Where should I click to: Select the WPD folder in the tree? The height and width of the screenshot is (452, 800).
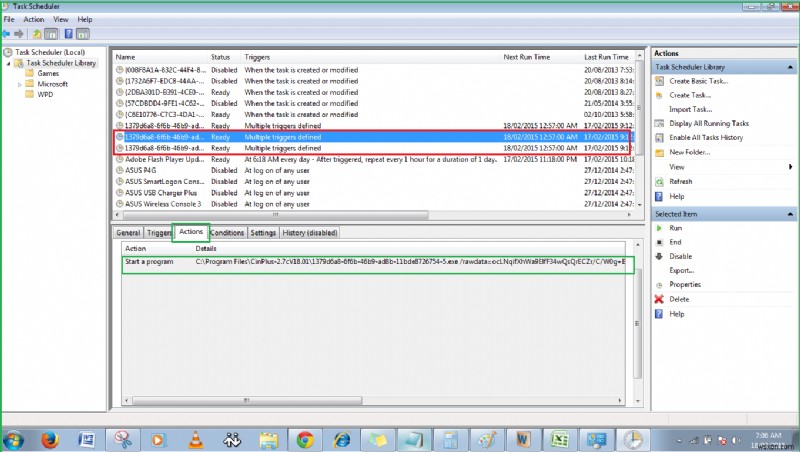(x=45, y=95)
